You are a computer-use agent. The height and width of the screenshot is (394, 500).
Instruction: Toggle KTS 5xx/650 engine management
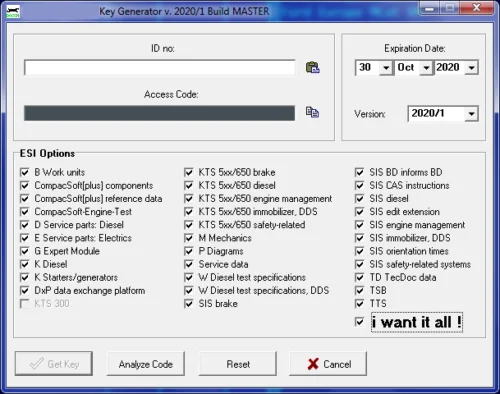(189, 199)
